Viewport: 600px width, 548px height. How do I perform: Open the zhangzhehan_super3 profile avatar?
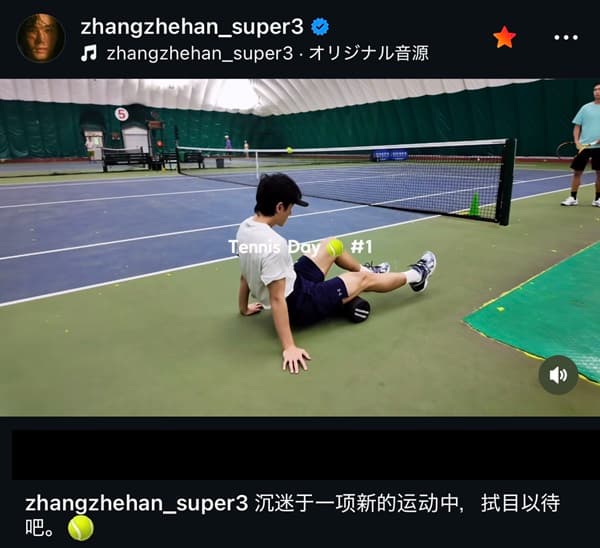(x=41, y=38)
